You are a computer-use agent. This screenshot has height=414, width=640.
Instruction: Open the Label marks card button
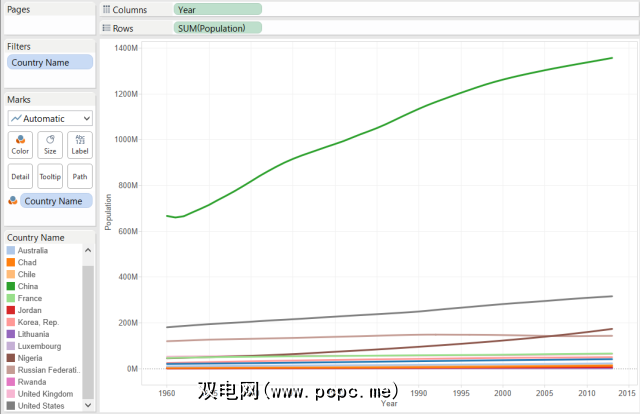(80, 145)
